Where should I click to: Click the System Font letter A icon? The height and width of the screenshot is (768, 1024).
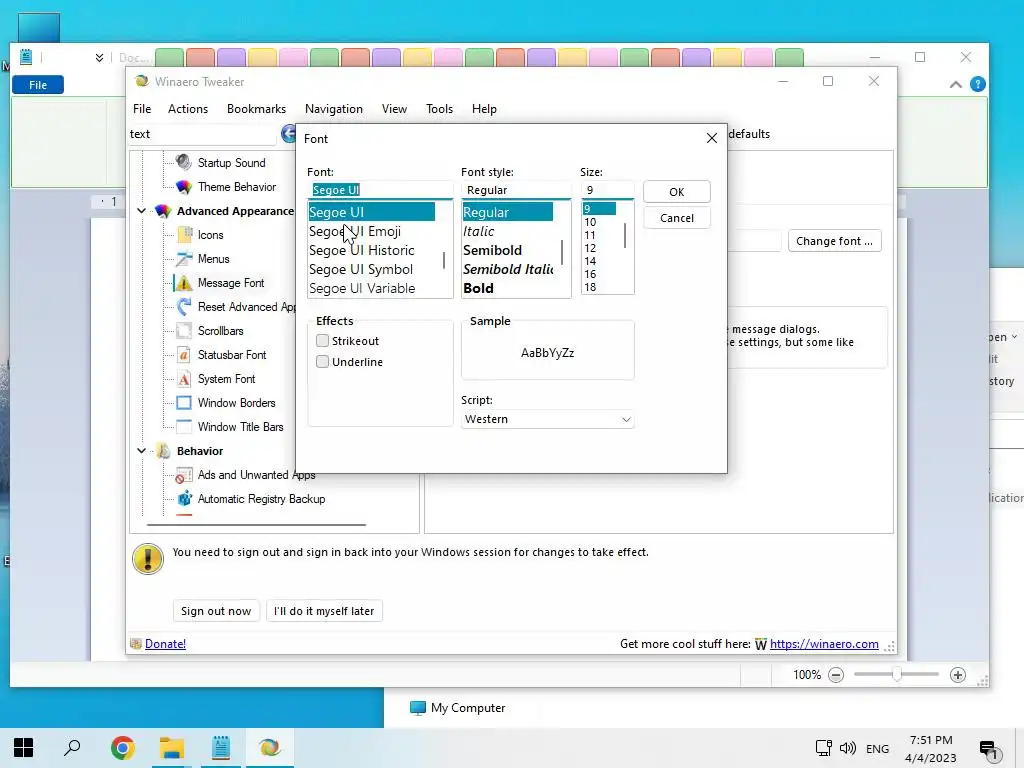(x=184, y=379)
